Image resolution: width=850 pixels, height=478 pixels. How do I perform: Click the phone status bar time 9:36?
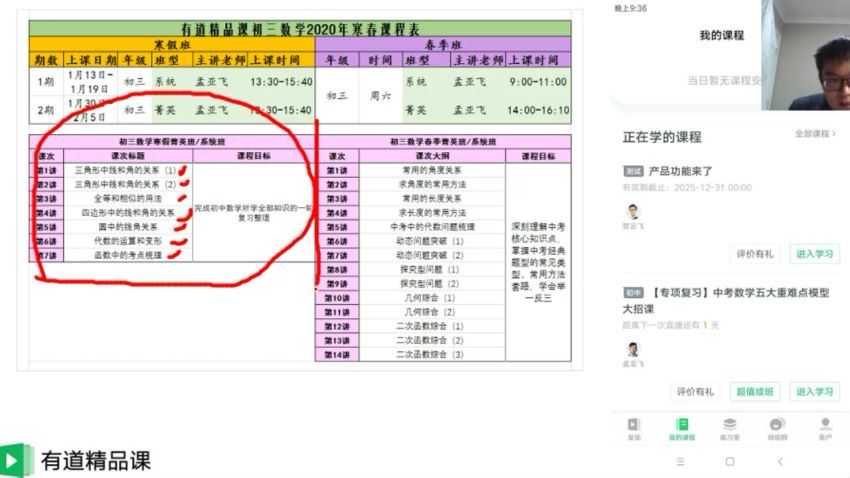coord(630,8)
